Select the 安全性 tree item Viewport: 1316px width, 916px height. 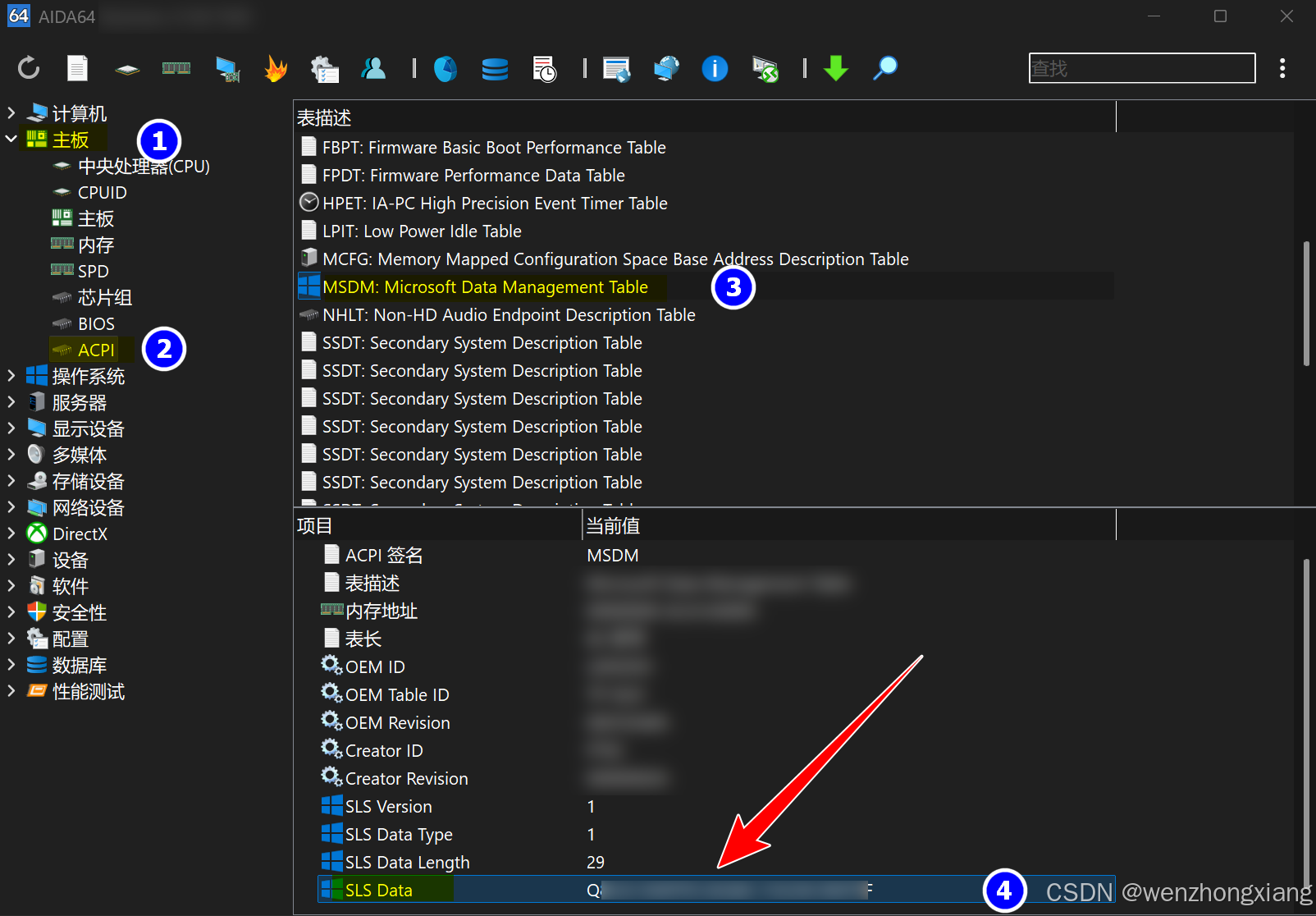pyautogui.click(x=80, y=612)
